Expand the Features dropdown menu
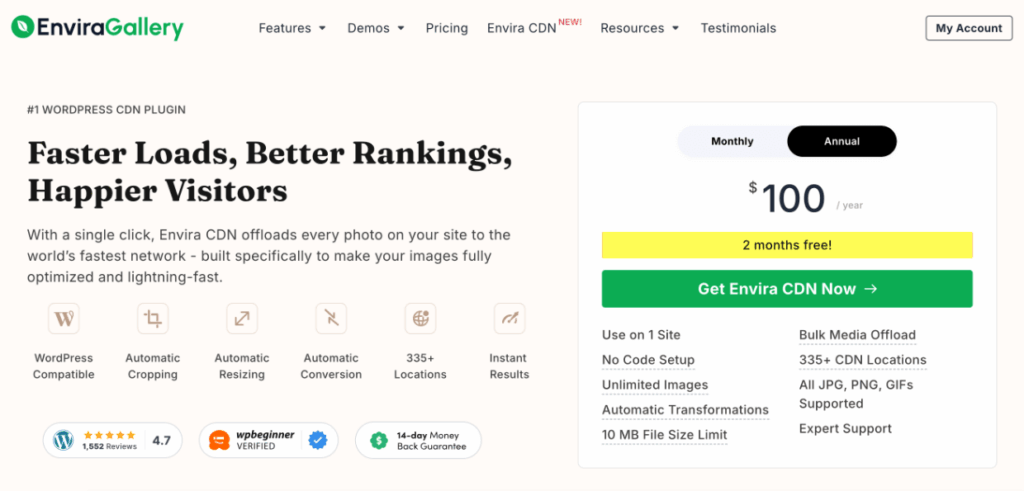Image resolution: width=1024 pixels, height=491 pixels. pyautogui.click(x=292, y=28)
